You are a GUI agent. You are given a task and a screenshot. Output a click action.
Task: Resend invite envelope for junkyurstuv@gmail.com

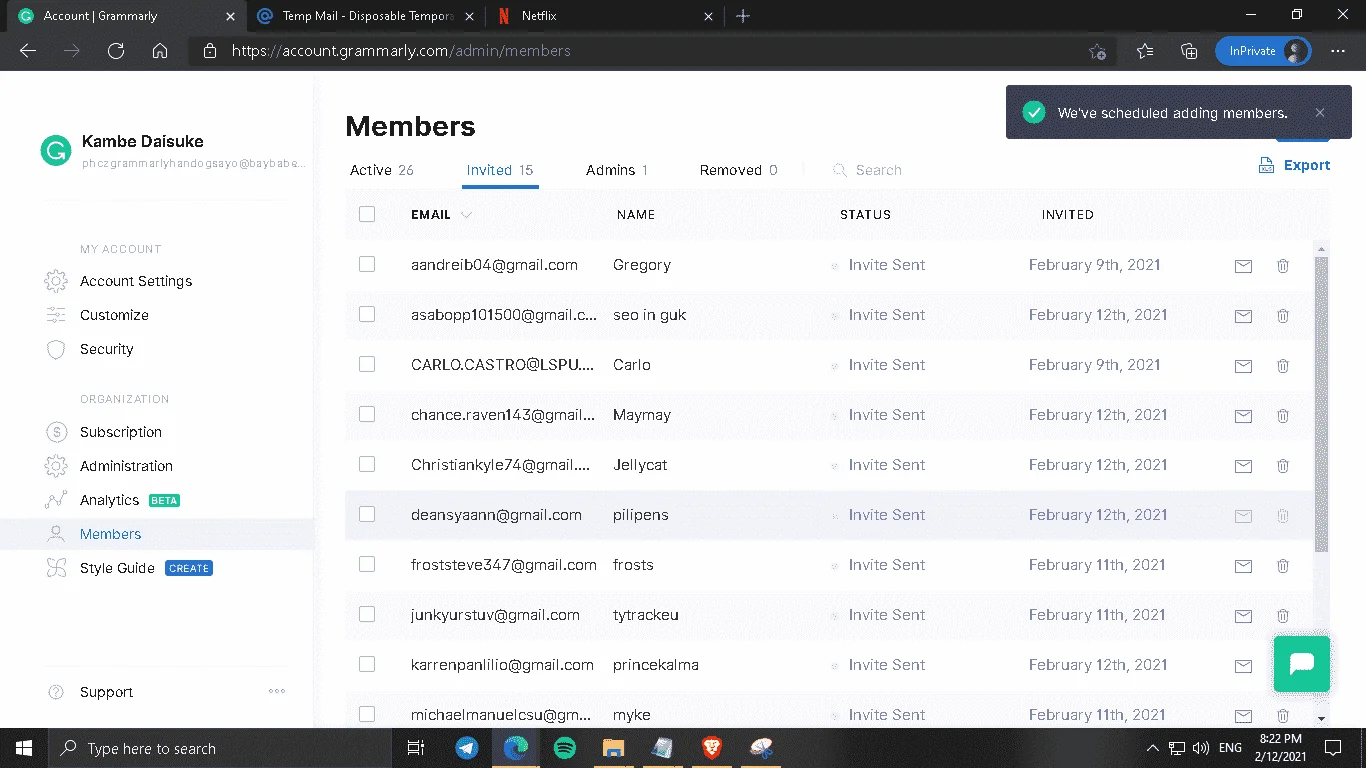point(1243,616)
